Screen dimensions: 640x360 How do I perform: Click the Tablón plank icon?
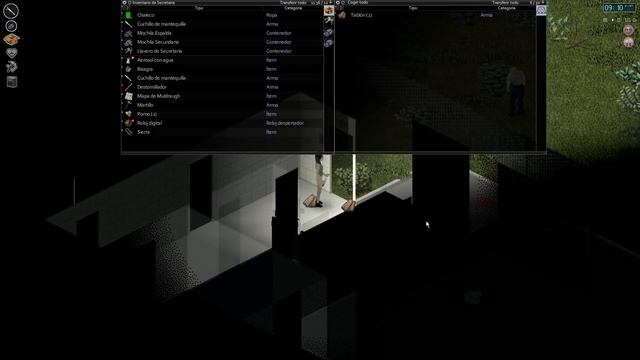click(342, 15)
